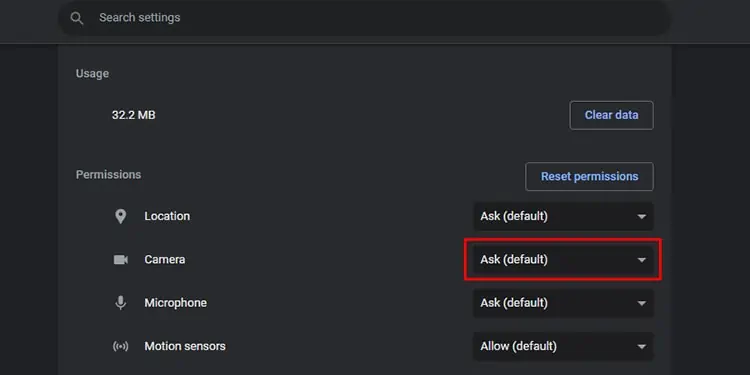
Task: Open the Microphone permission dropdown
Action: [x=563, y=303]
